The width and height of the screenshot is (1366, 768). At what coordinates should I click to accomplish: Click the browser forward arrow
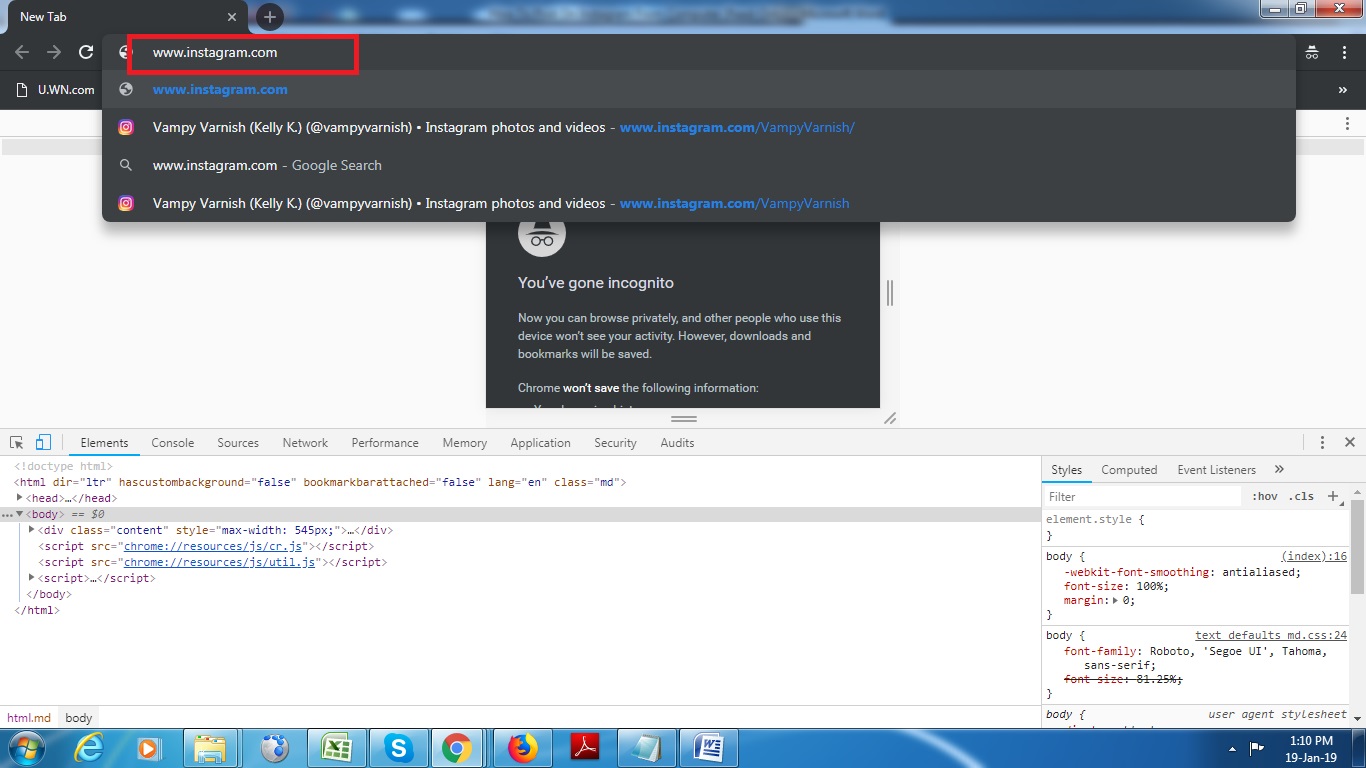coord(54,52)
